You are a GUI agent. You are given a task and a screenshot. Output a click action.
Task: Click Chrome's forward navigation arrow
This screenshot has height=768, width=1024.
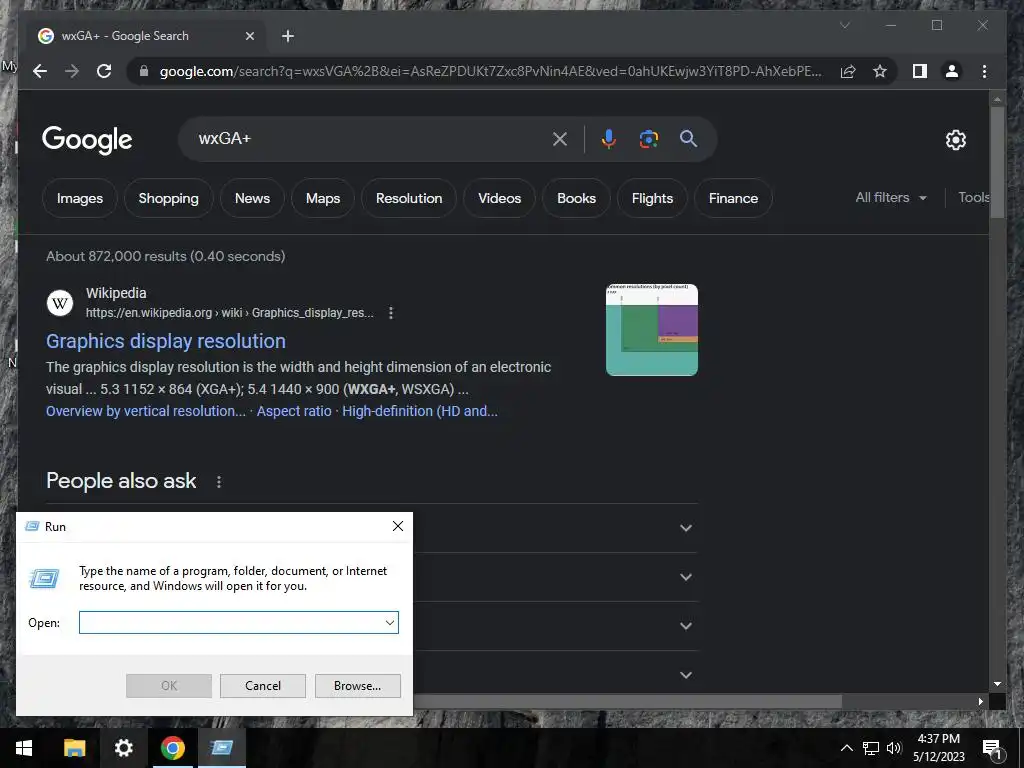click(72, 71)
